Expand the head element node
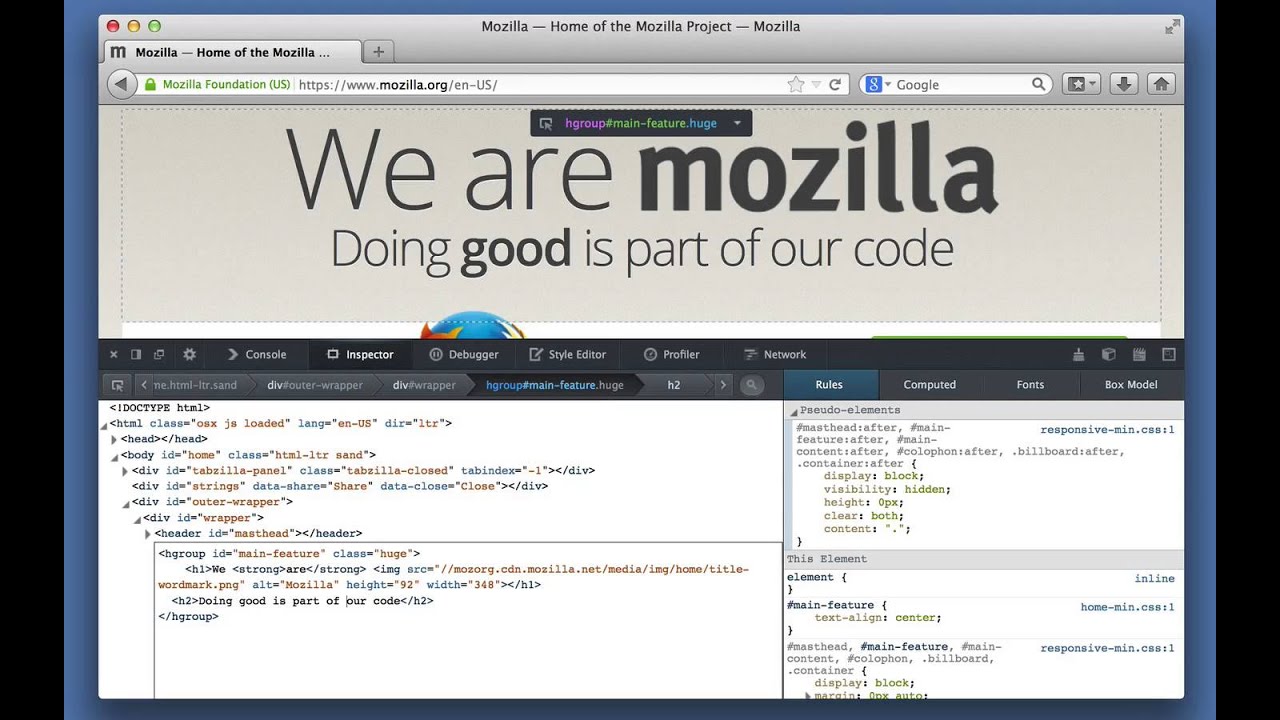 point(114,439)
